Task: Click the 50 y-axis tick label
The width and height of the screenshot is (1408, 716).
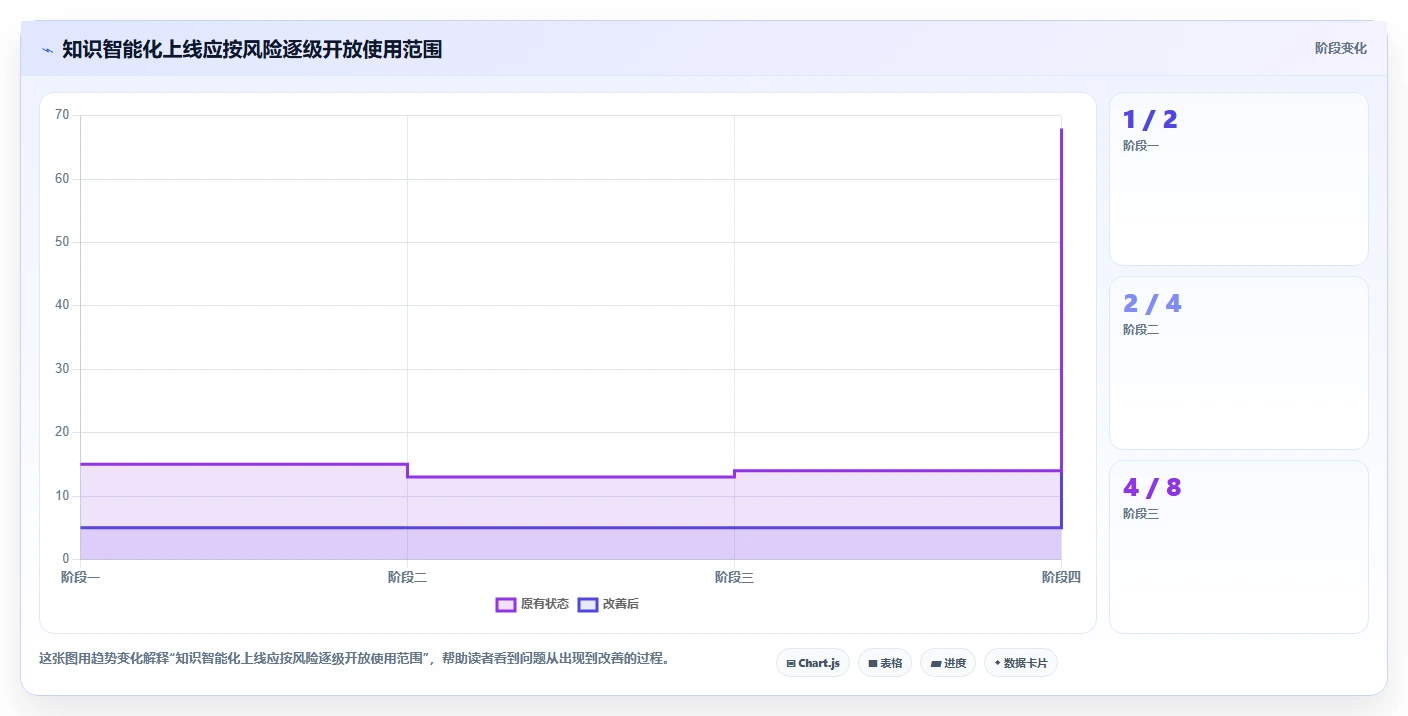Action: click(62, 242)
